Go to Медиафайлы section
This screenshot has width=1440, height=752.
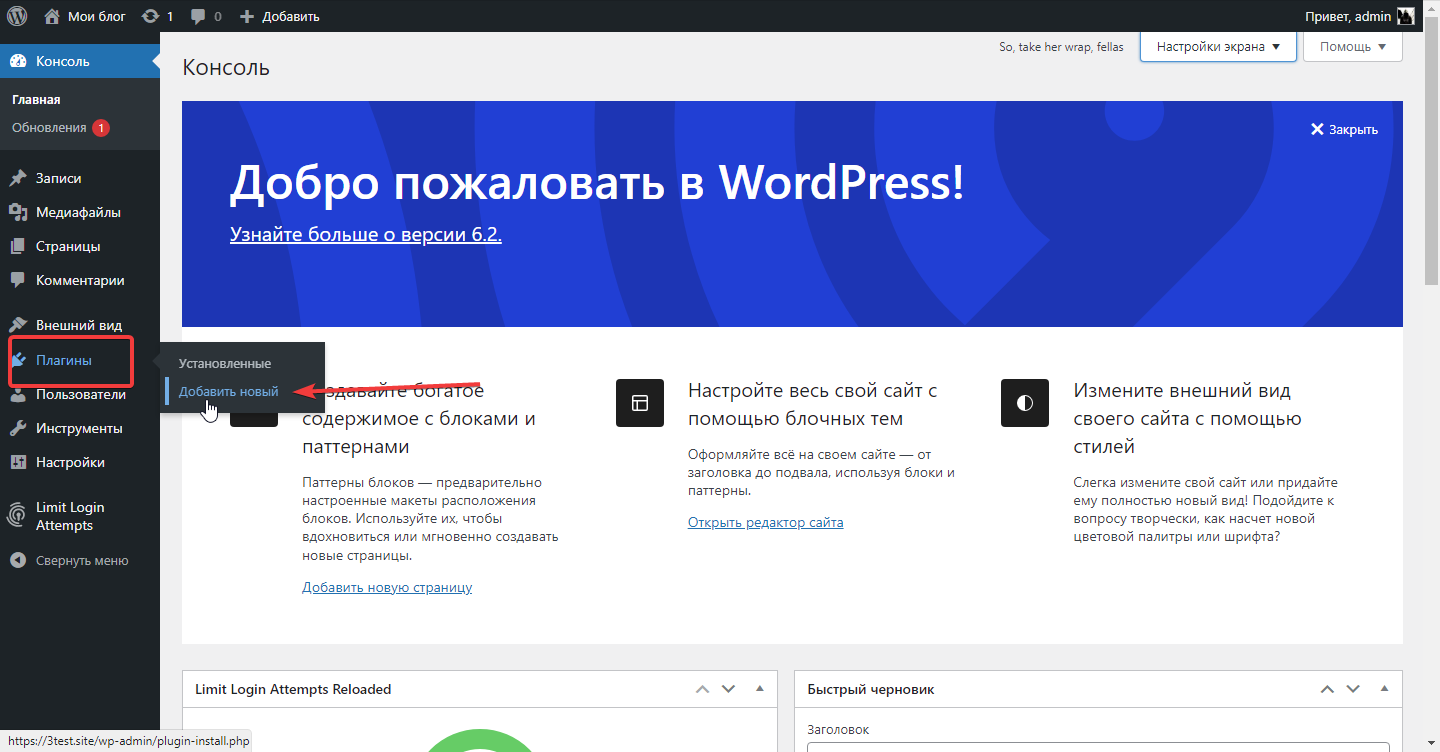[78, 212]
